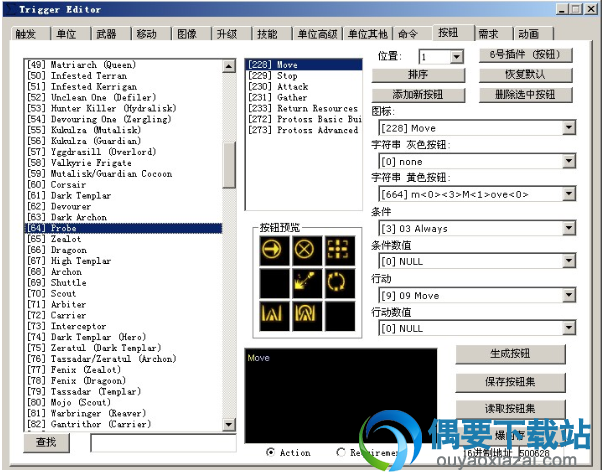This screenshot has width=602, height=472.
Task: Switch to the 升级 tab
Action: [231, 34]
